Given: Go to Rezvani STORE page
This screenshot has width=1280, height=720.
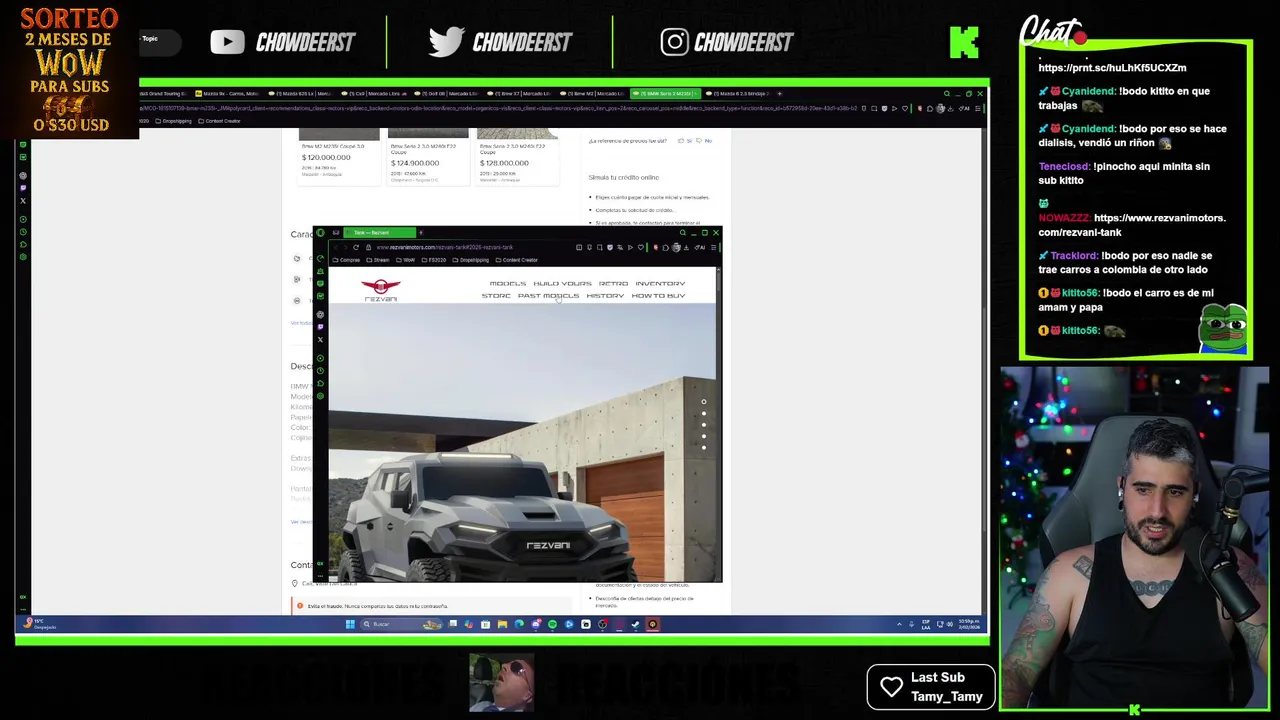Looking at the screenshot, I should pyautogui.click(x=496, y=296).
